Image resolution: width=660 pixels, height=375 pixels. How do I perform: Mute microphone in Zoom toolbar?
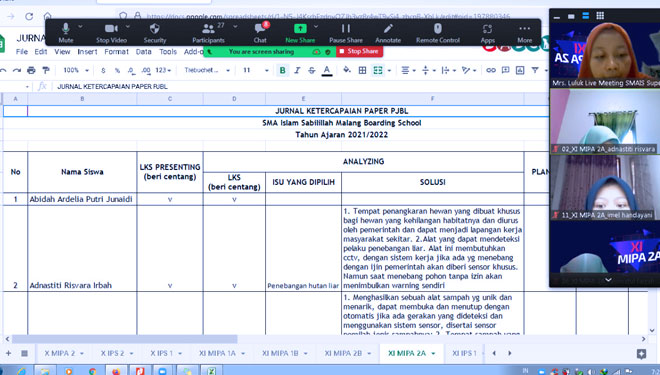(66, 33)
